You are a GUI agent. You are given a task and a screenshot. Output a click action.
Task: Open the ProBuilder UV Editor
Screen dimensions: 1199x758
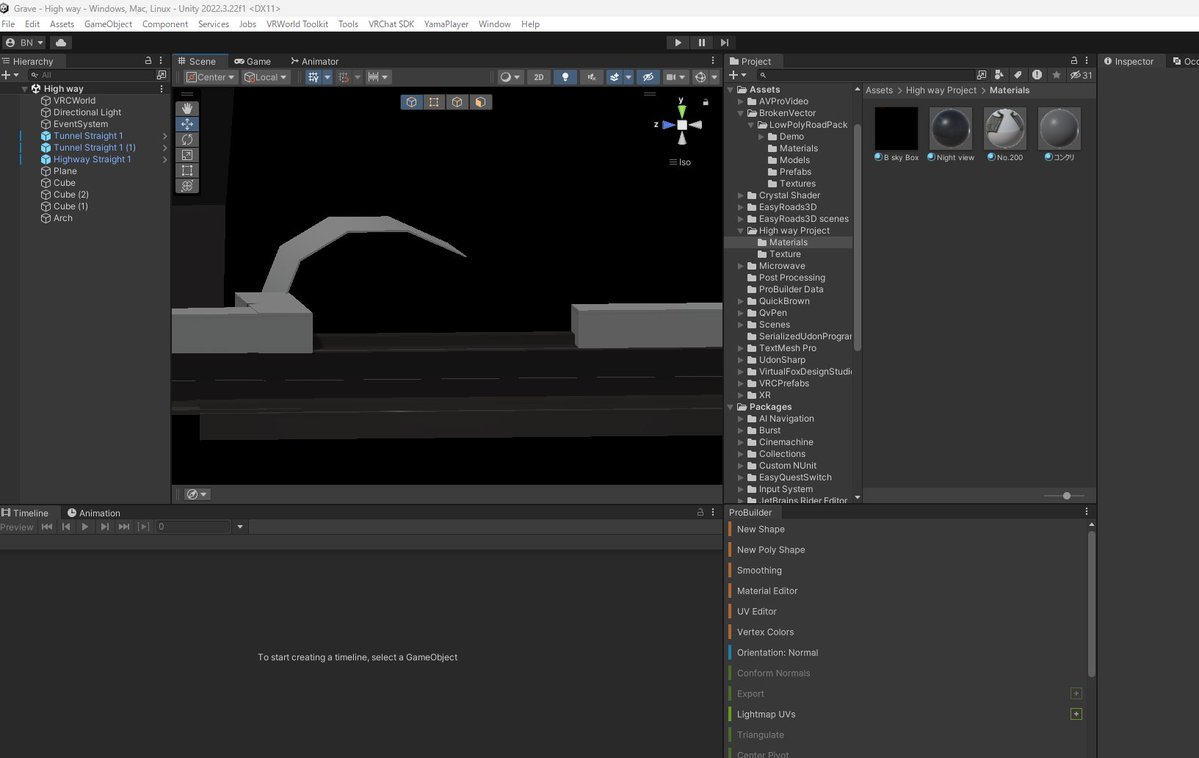[x=756, y=612]
